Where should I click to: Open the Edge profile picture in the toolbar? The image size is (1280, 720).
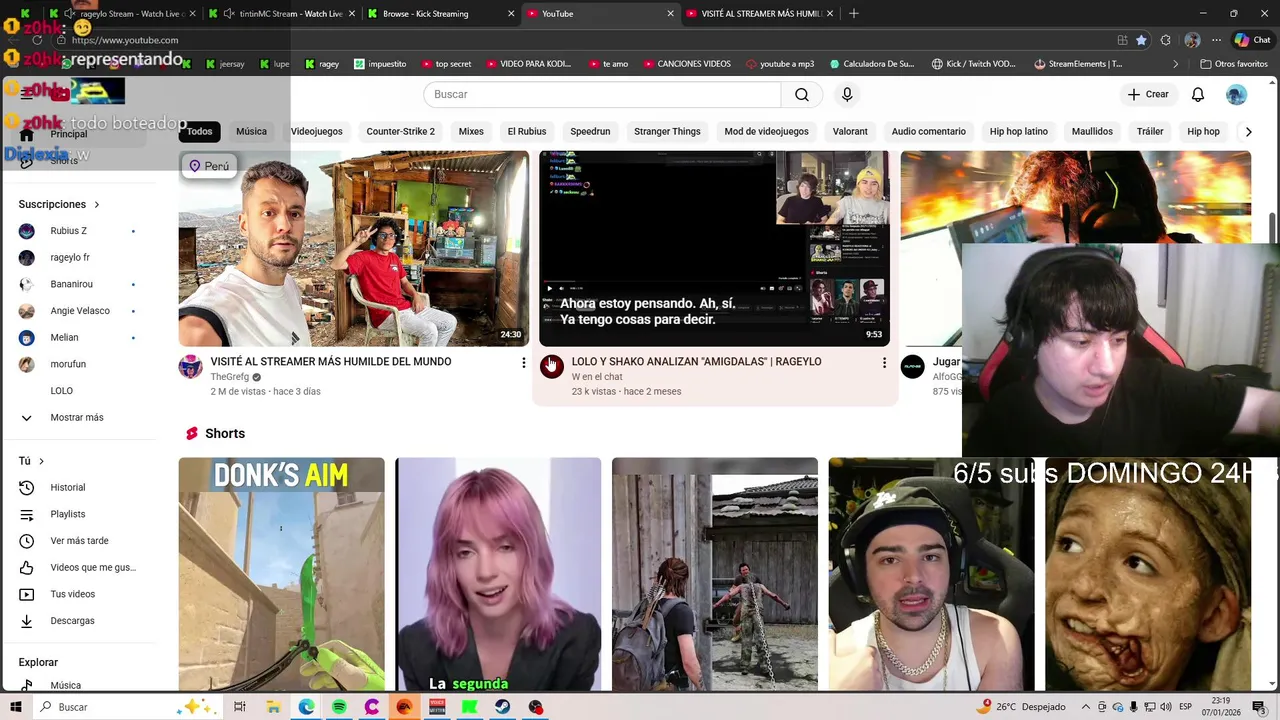tap(1192, 40)
